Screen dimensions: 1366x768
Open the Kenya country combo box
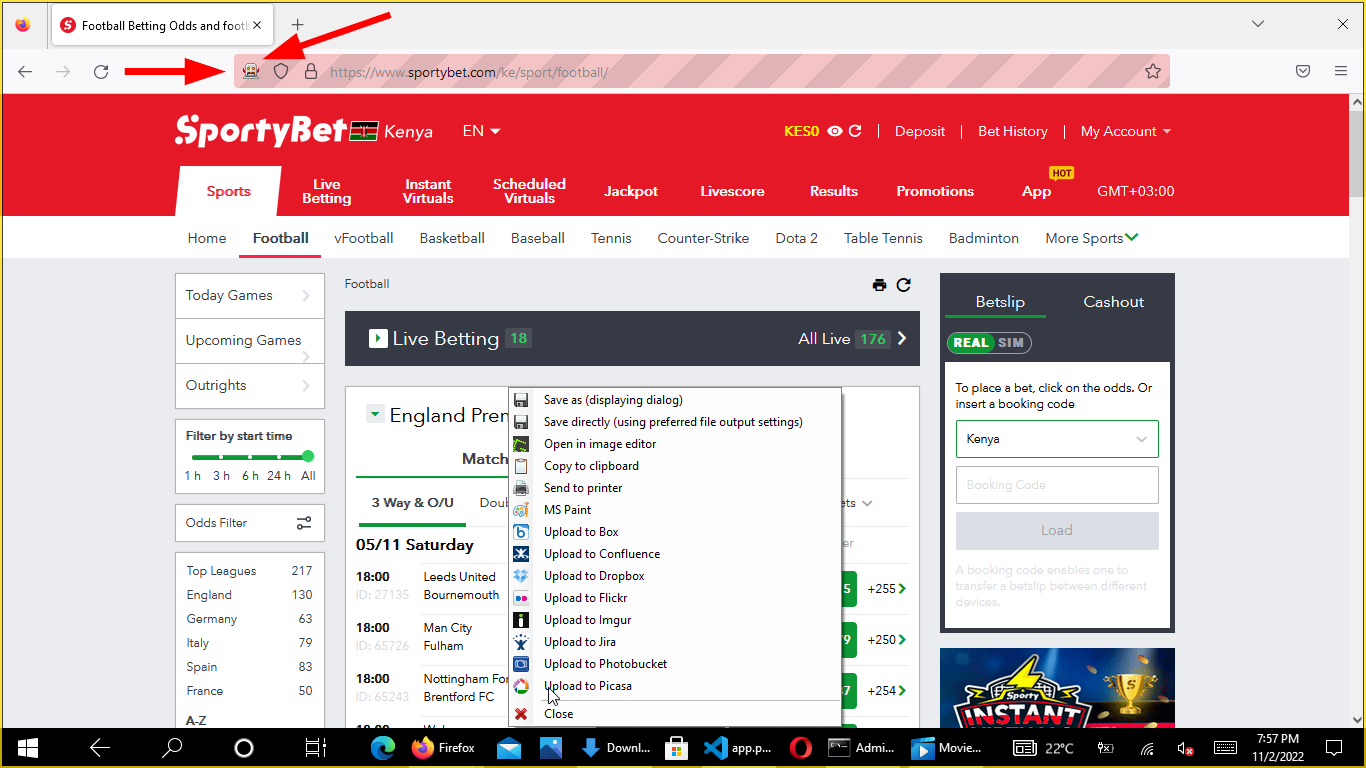1057,439
